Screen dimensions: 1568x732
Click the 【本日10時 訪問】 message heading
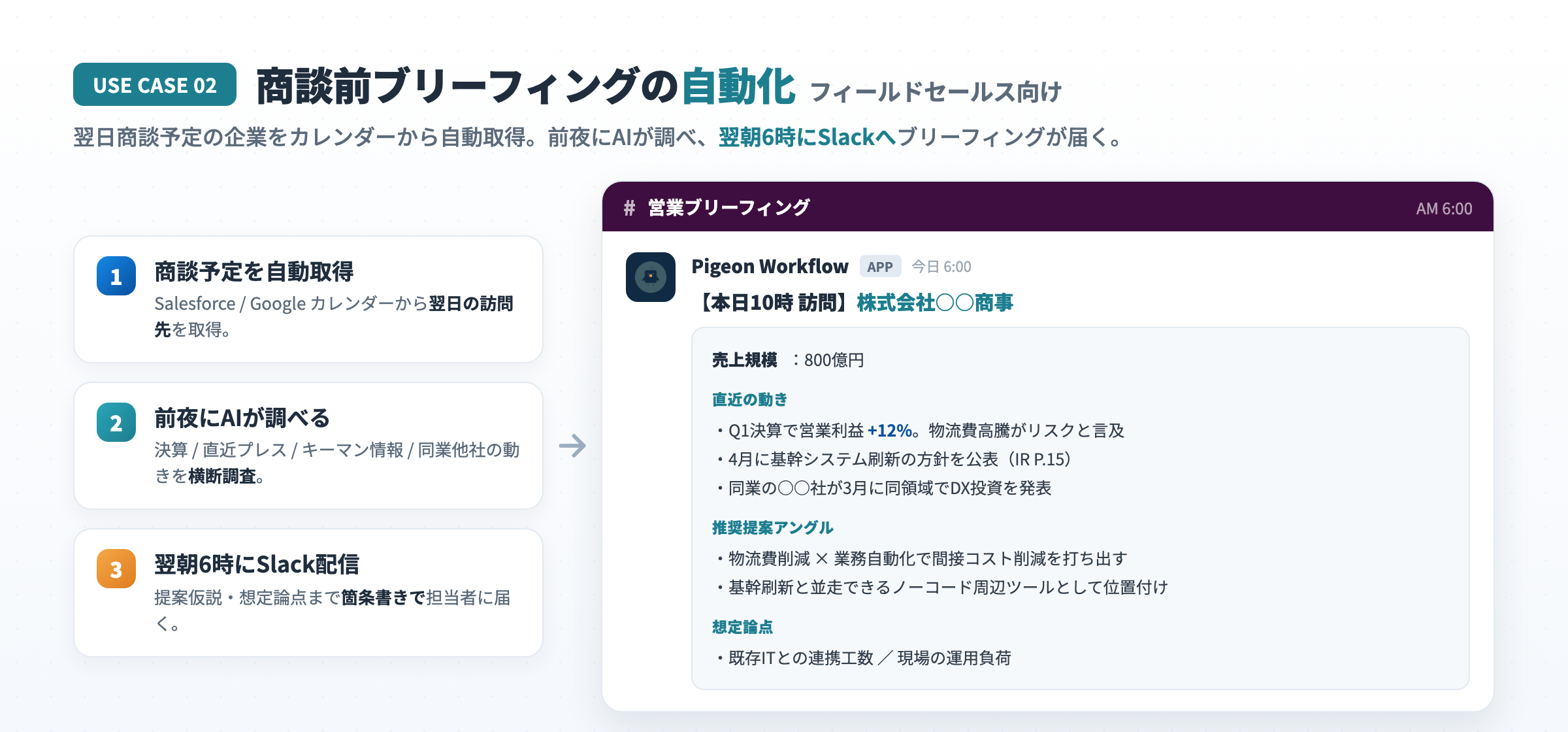point(774,303)
